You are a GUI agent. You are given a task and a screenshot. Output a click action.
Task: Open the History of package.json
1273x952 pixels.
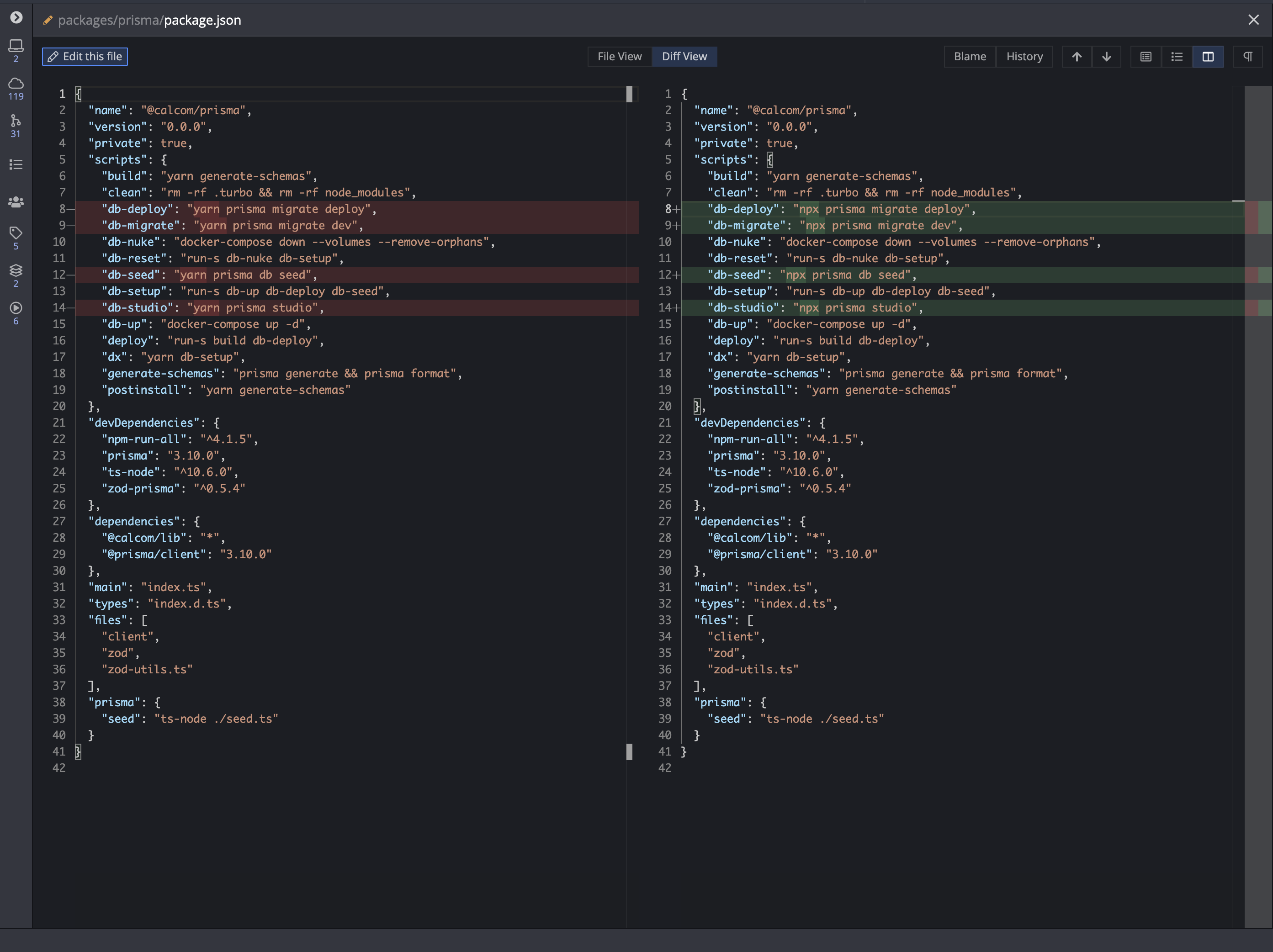click(x=1025, y=56)
